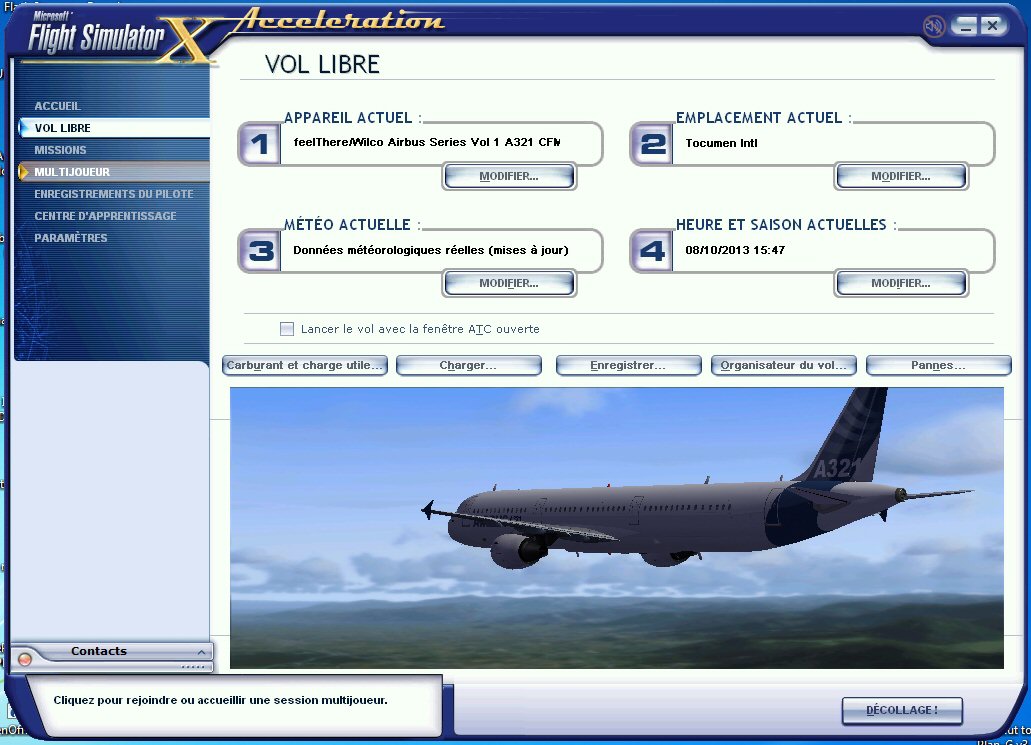Viewport: 1031px width, 745px height.
Task: Close the Flight Simulator X window
Action: coord(992,26)
